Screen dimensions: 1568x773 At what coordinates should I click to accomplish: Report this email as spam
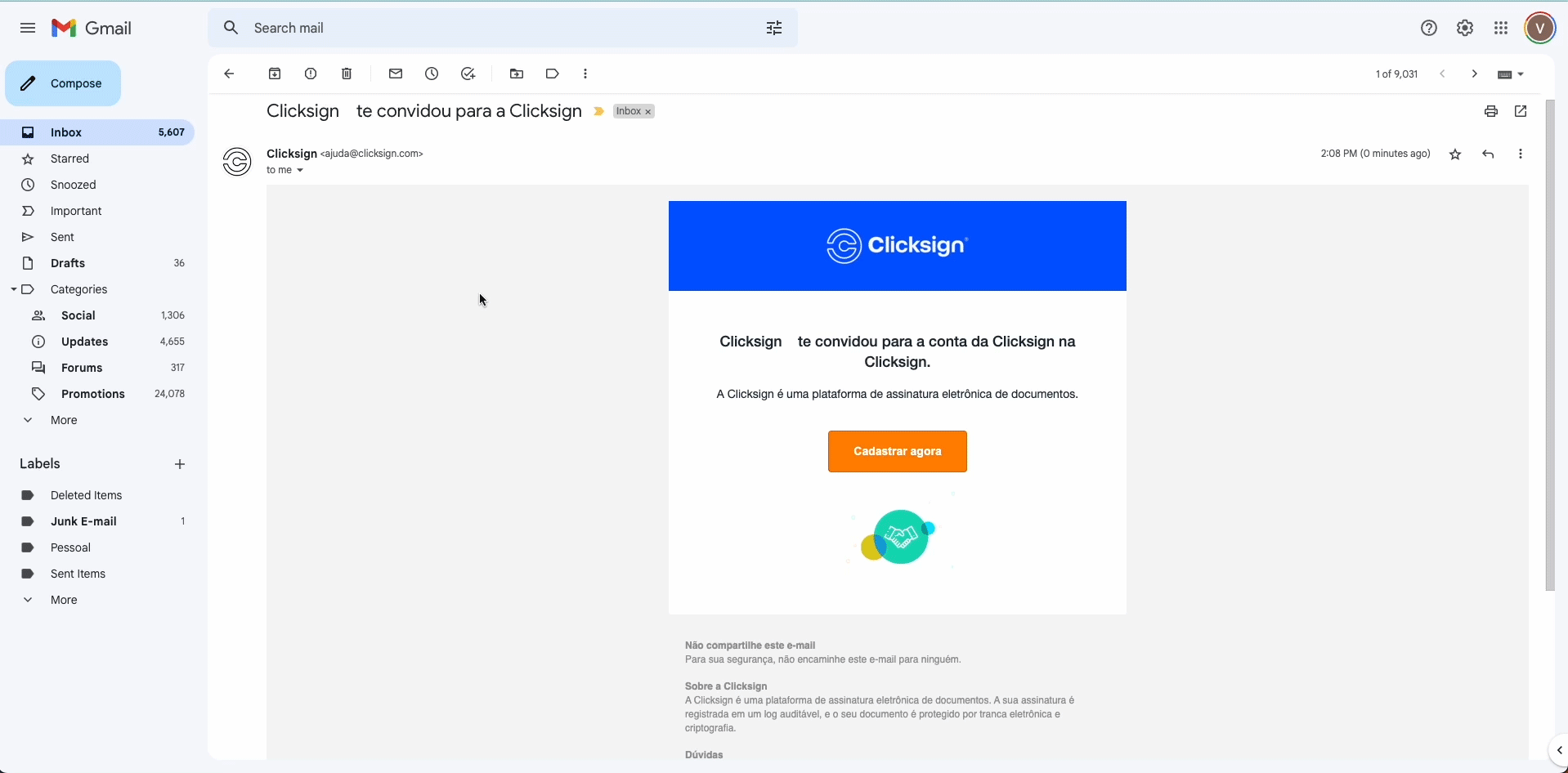point(311,74)
